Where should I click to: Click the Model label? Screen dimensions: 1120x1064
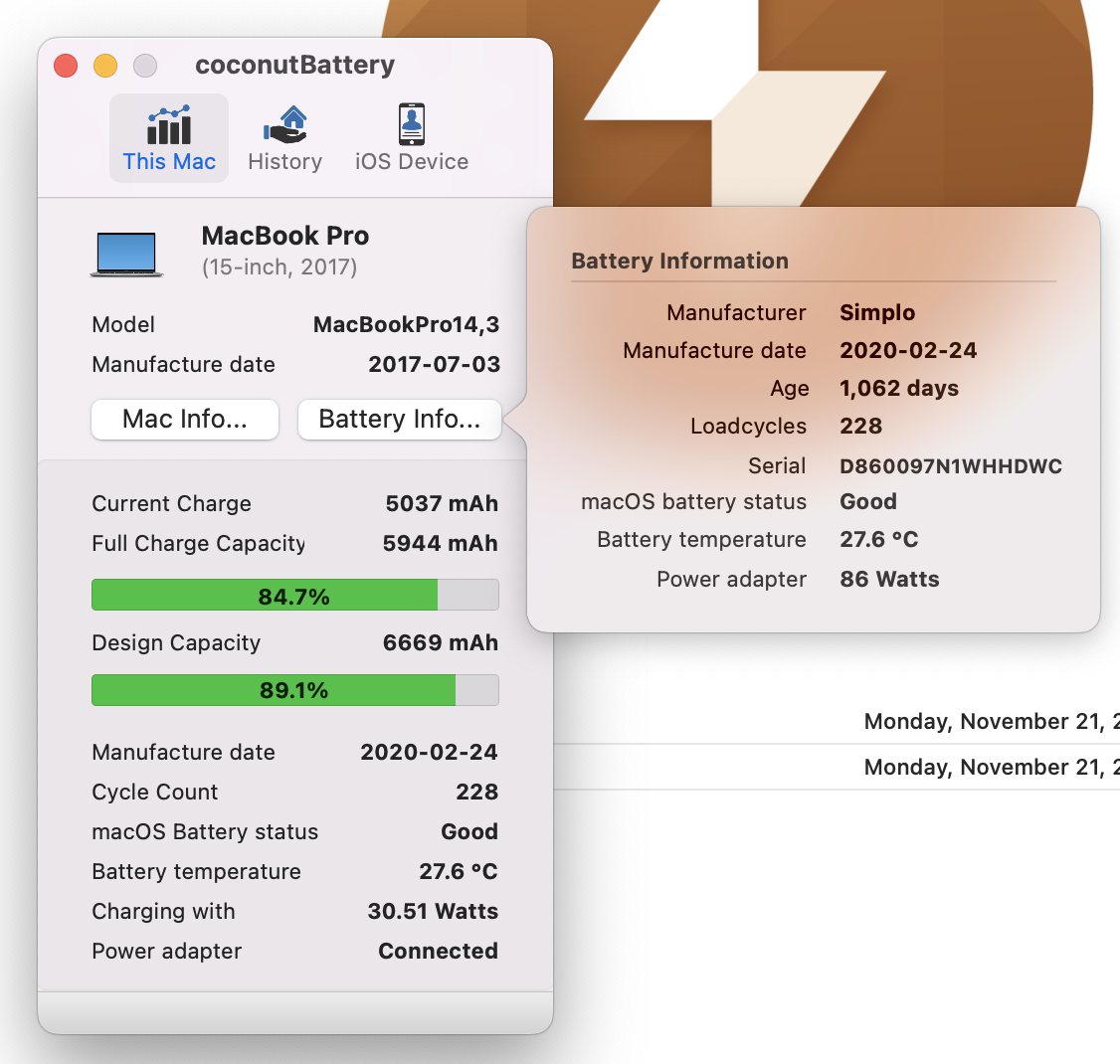[123, 325]
